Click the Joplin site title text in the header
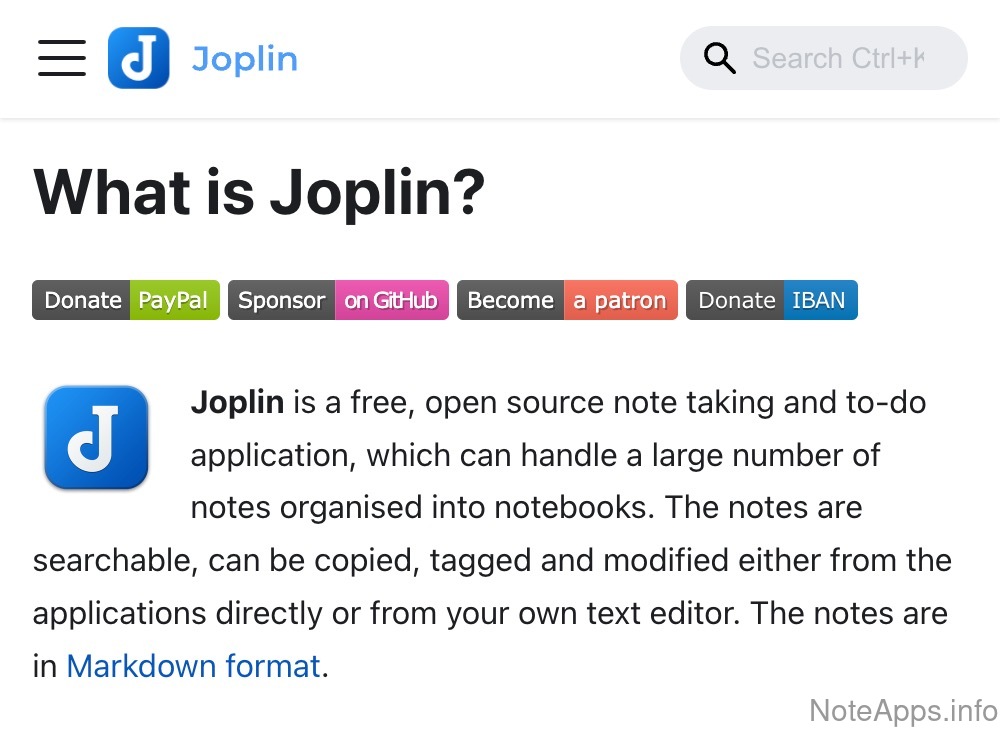The image size is (1000, 730). pos(244,58)
